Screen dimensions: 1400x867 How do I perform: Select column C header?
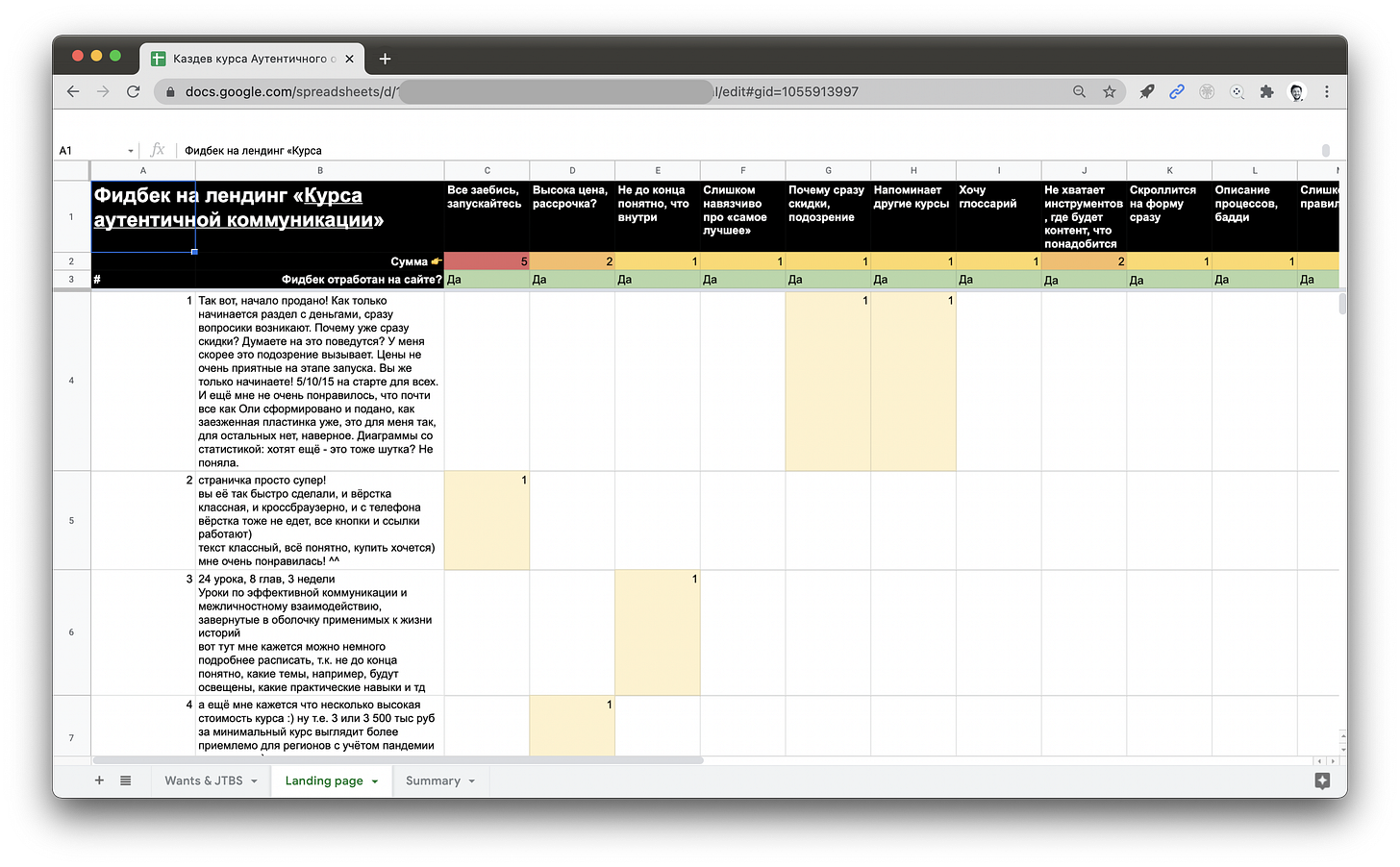point(487,170)
